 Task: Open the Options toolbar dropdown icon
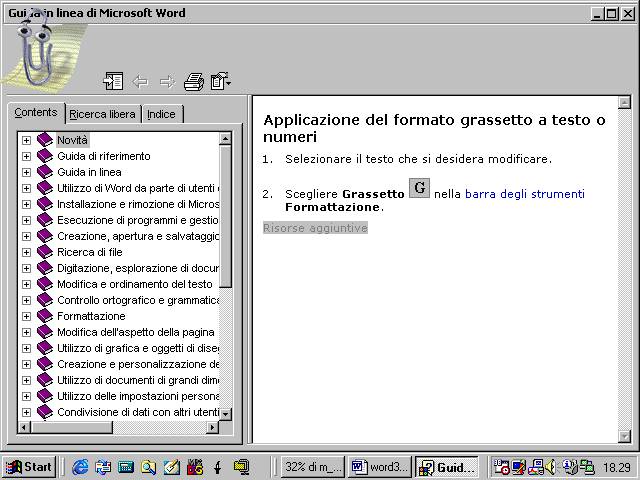(x=221, y=81)
